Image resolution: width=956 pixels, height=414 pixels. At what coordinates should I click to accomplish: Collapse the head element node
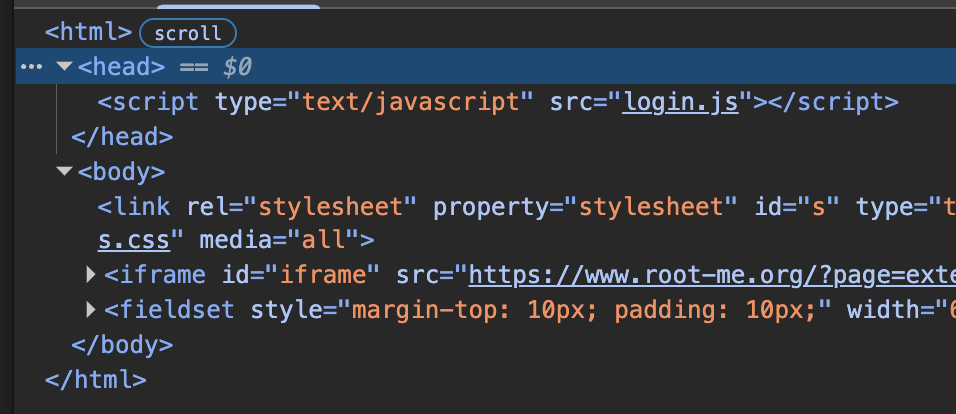click(x=65, y=67)
